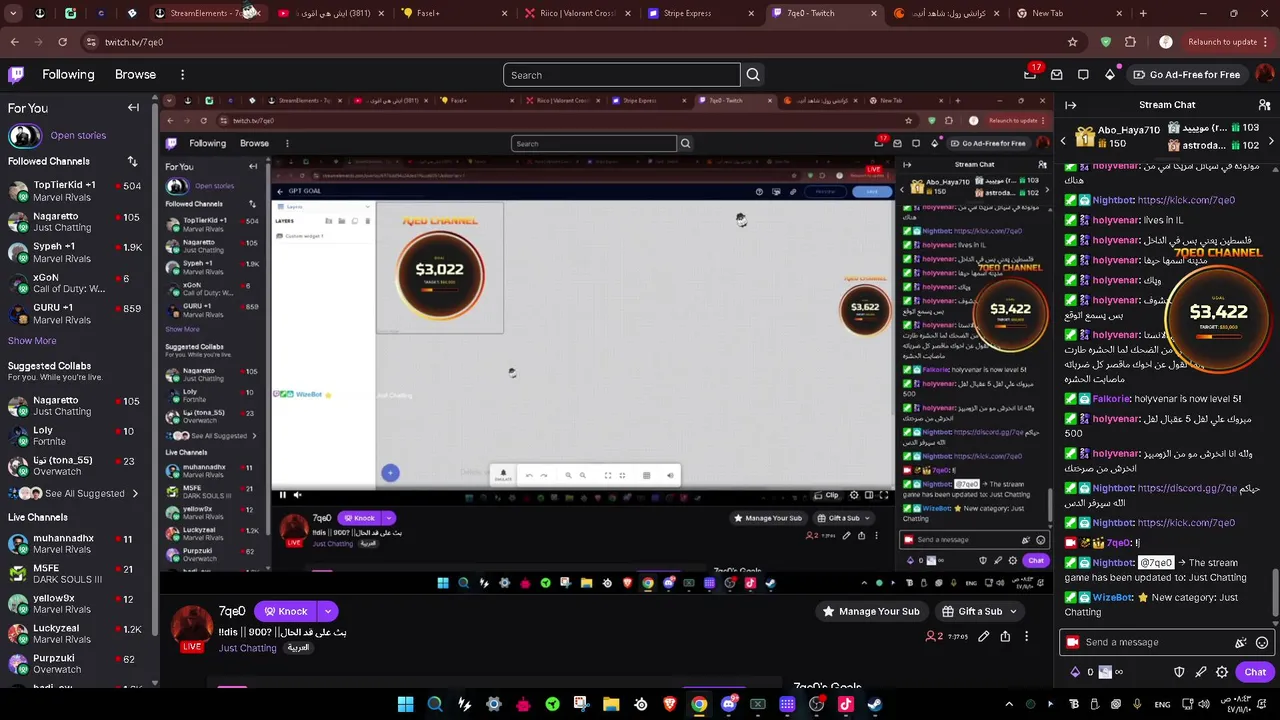Open the user avatar menu
This screenshot has height=720, width=1280.
[1264, 75]
